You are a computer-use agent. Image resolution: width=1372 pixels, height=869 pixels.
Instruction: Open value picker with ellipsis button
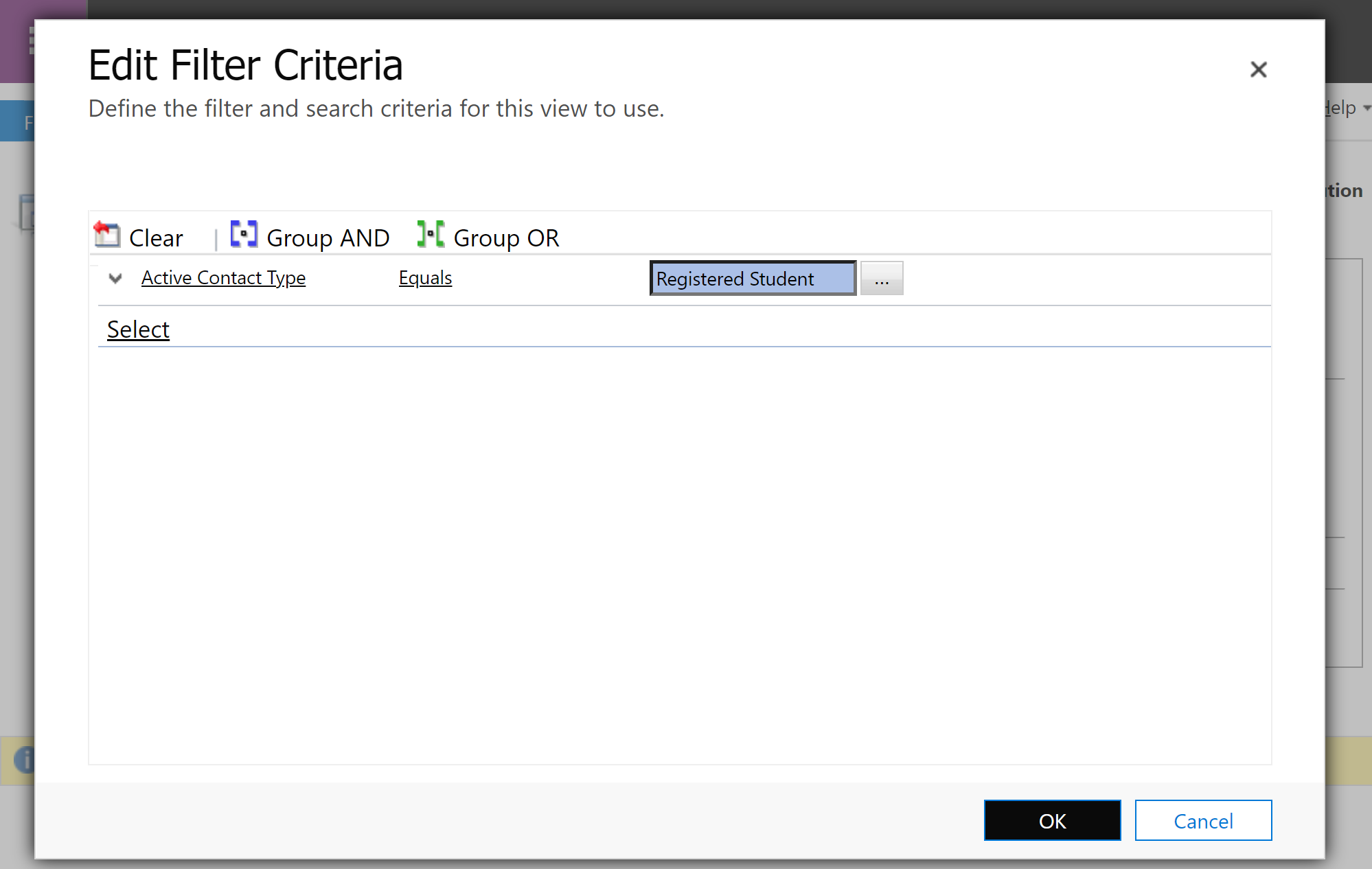882,278
